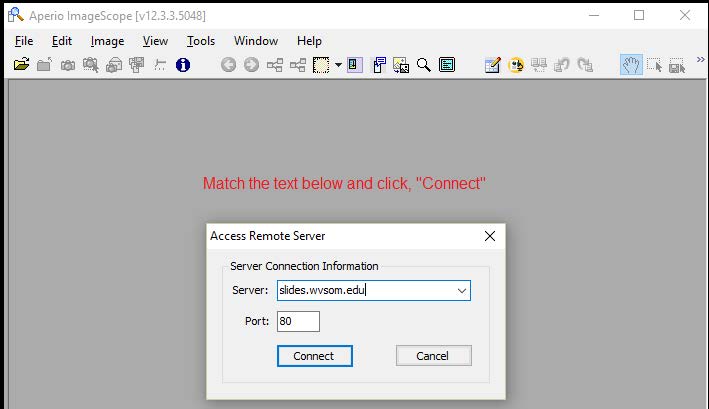Click the grayed dotted-axes icon before the info icon
The width and height of the screenshot is (709, 409).
[160, 65]
